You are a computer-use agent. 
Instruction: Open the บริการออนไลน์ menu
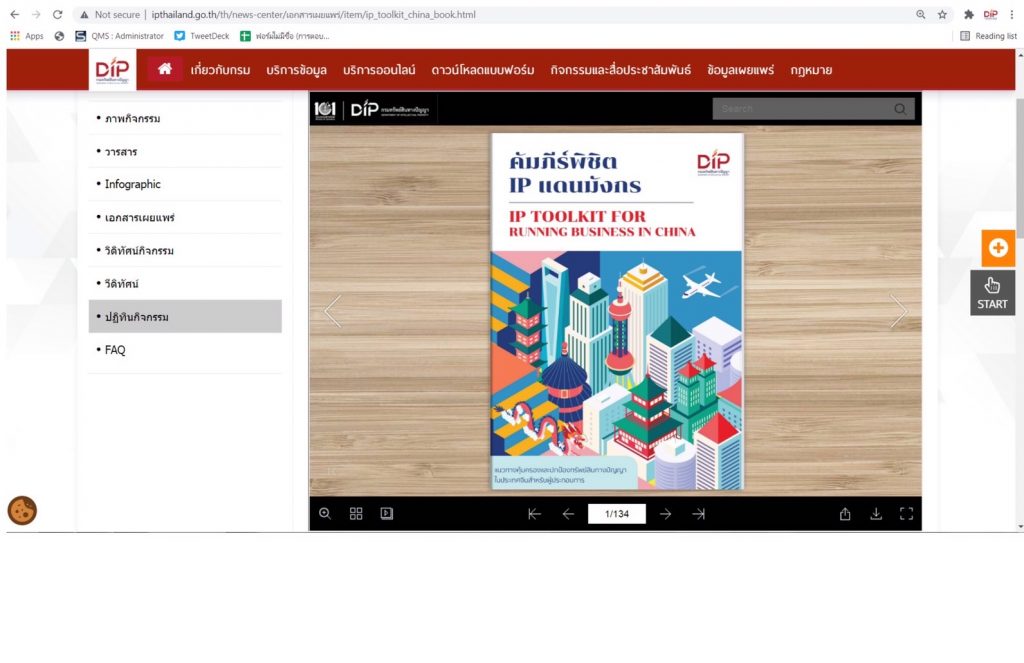[x=379, y=70]
